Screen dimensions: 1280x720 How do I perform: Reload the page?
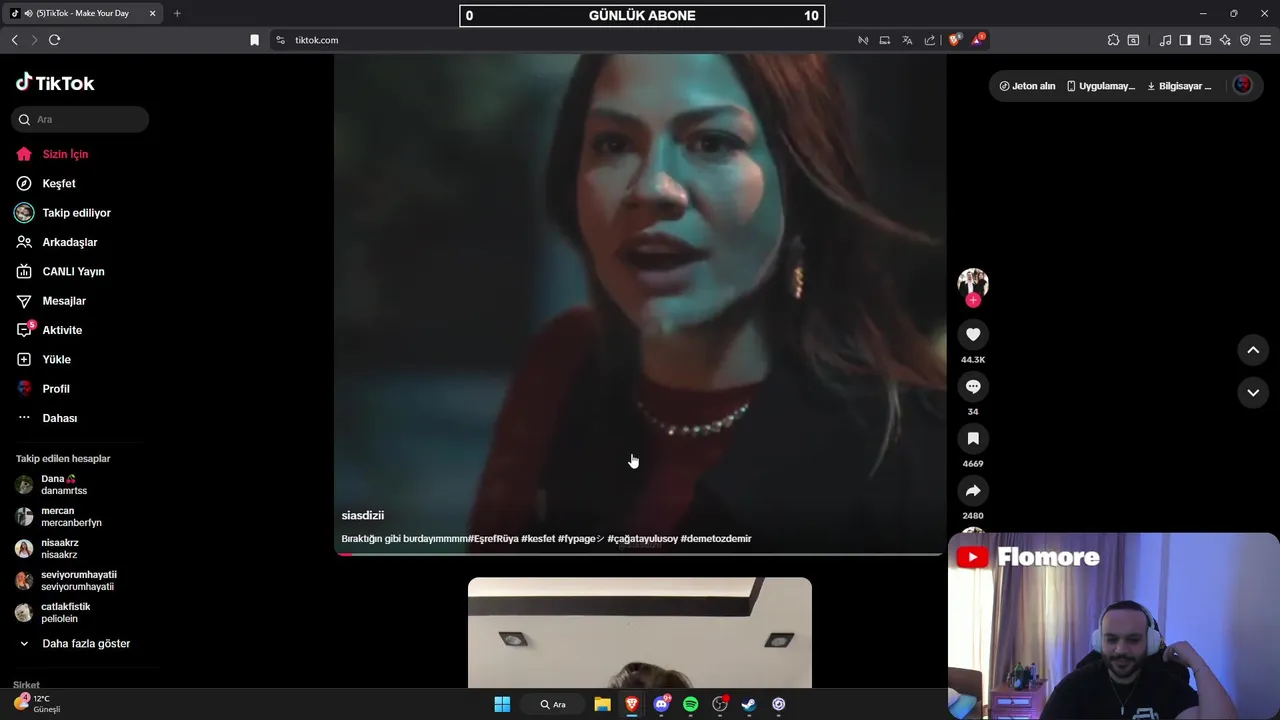(x=54, y=40)
